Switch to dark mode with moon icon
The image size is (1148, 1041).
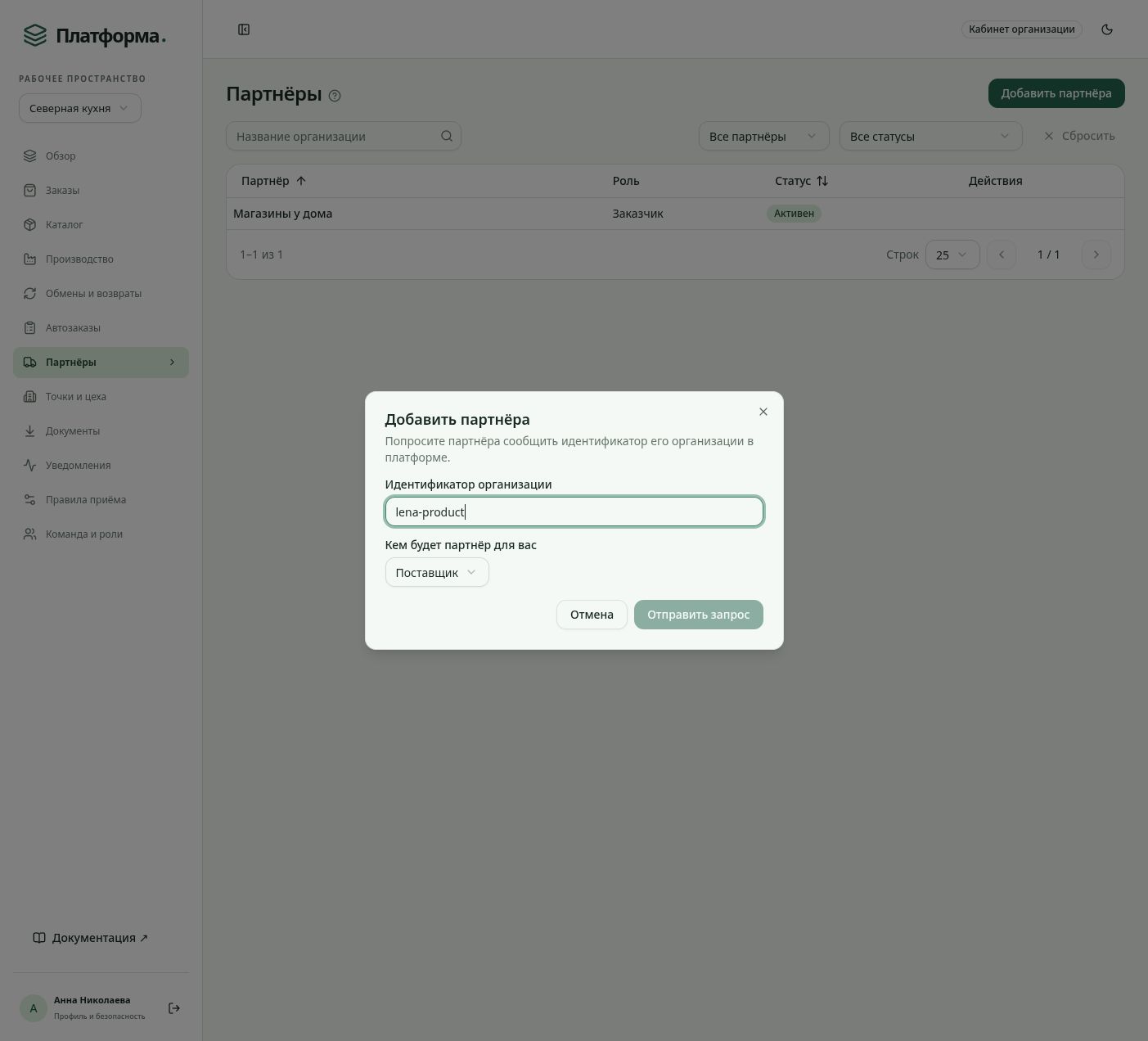tap(1107, 29)
